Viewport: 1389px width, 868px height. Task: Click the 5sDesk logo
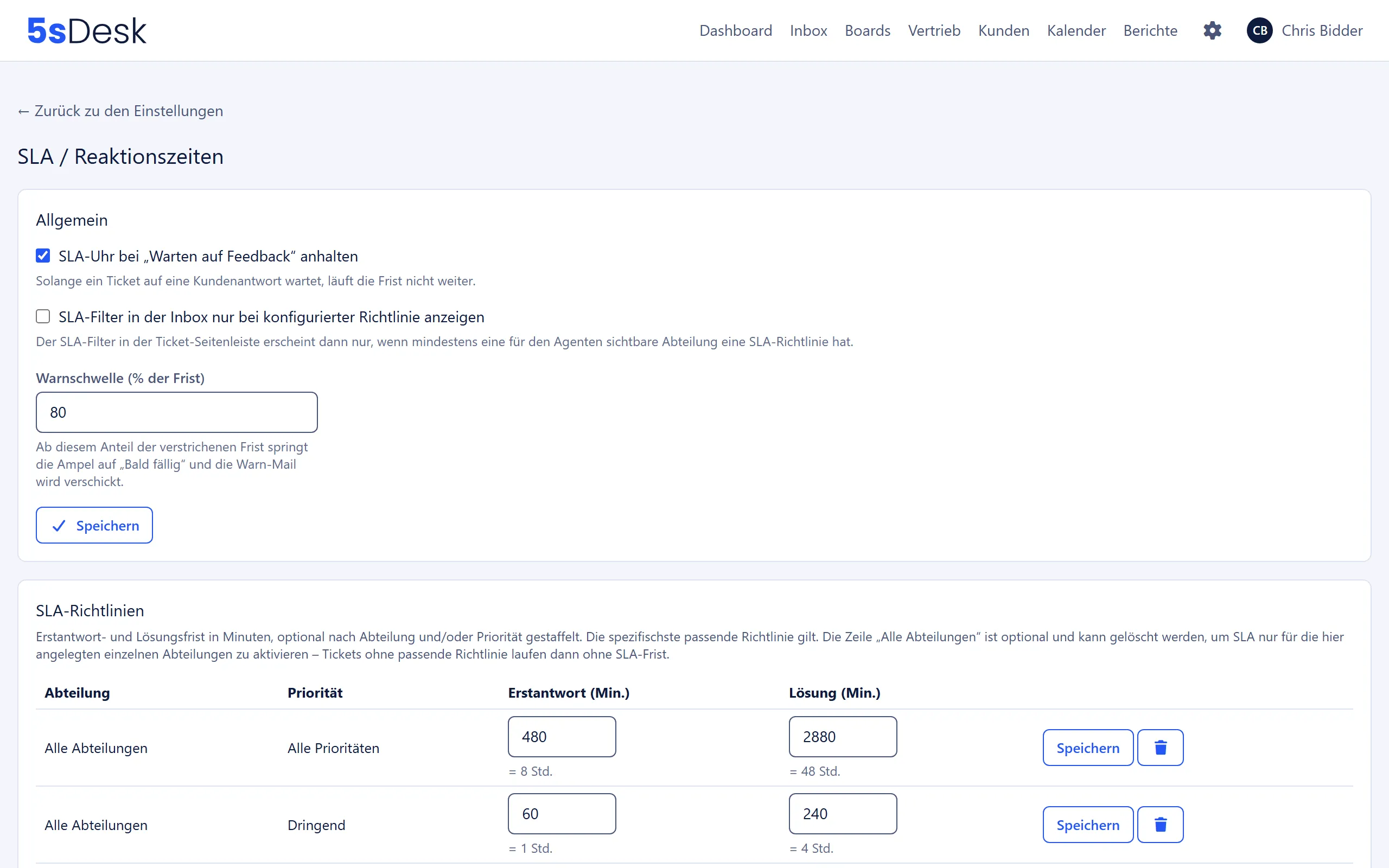coord(87,30)
